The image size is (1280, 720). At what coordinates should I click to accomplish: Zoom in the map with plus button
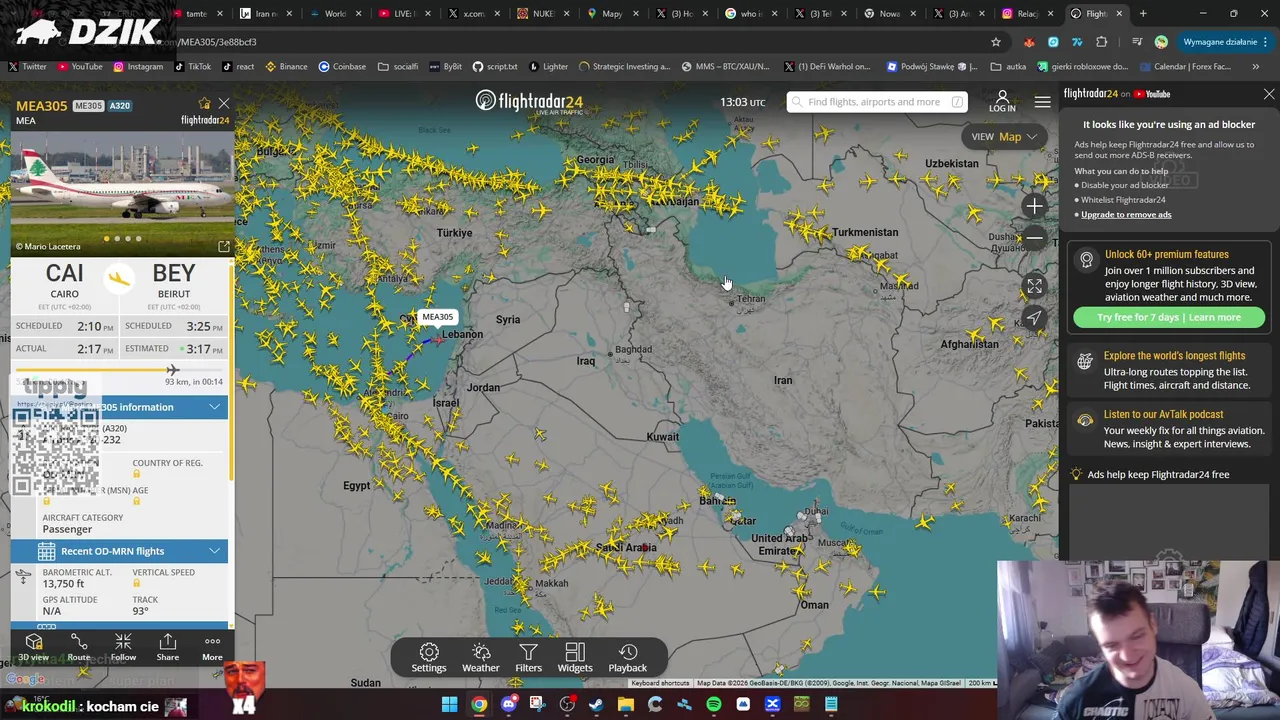pyautogui.click(x=1034, y=206)
